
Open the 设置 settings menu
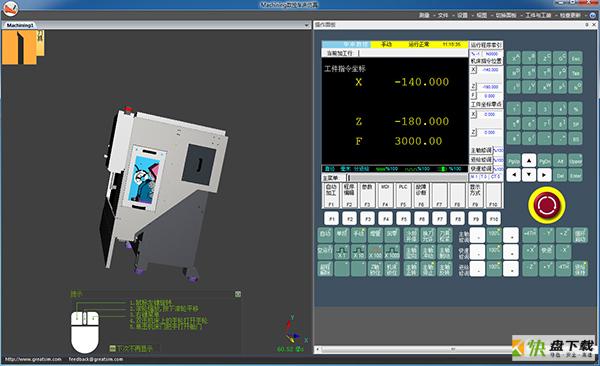click(463, 15)
